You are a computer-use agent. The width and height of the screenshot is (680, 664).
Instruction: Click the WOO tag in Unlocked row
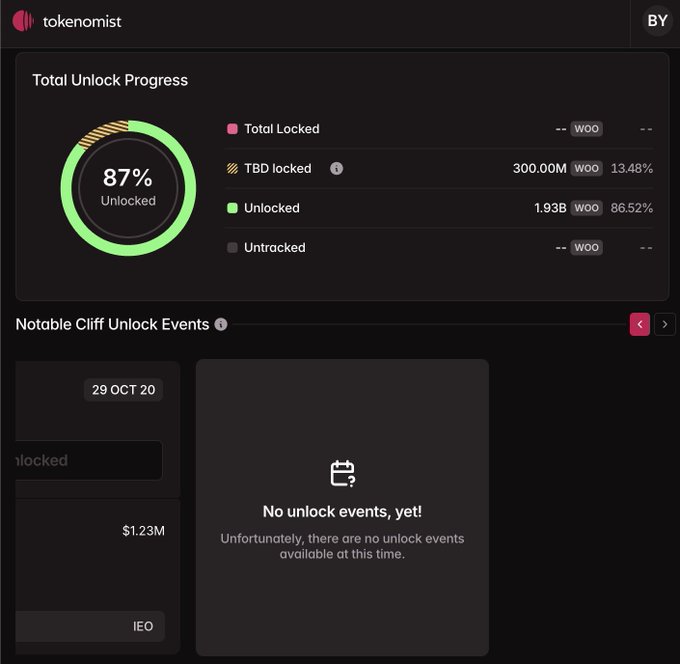pyautogui.click(x=586, y=208)
